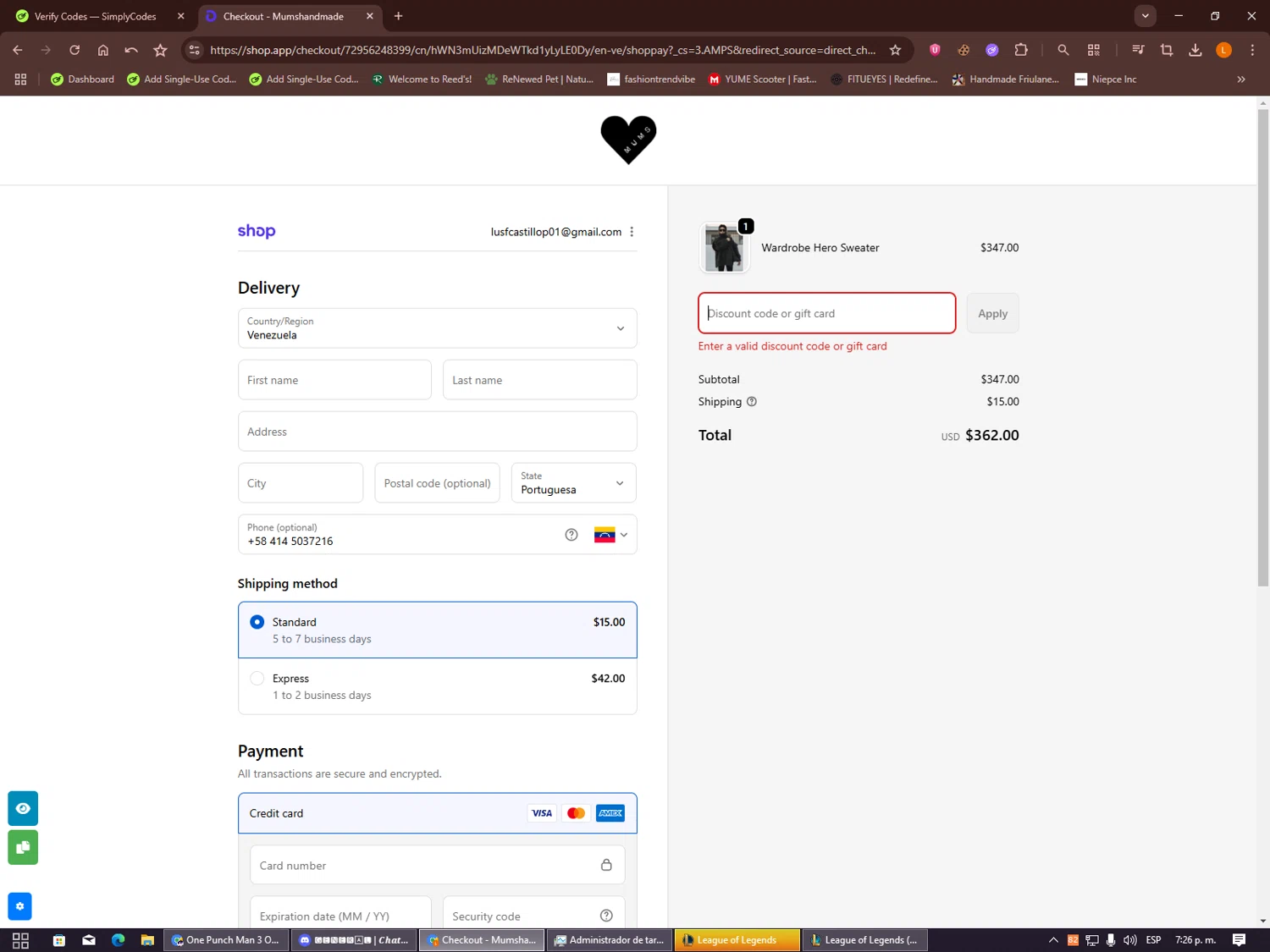Open the browser home page icon
The height and width of the screenshot is (952, 1270).
tap(103, 50)
